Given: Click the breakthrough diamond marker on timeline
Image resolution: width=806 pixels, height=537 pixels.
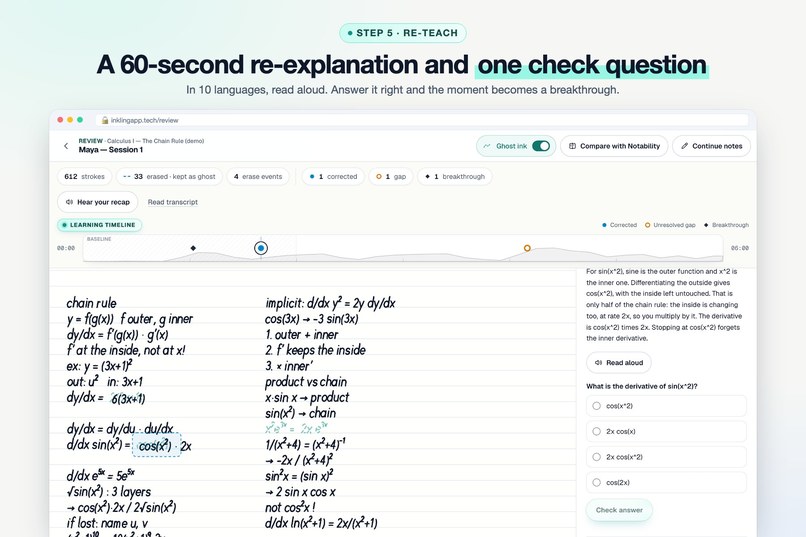Looking at the screenshot, I should pyautogui.click(x=193, y=248).
